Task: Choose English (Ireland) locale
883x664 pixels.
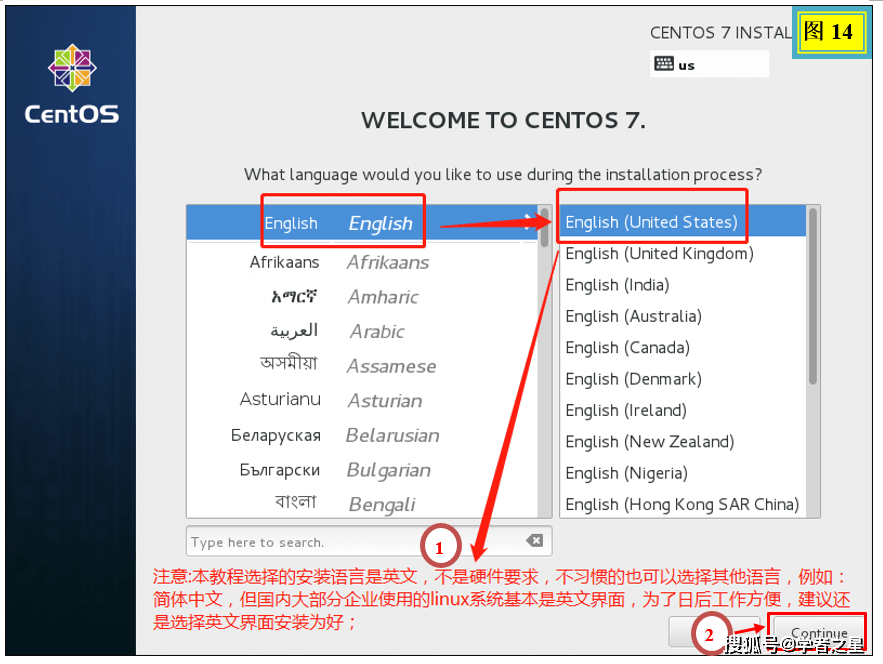Action: (683, 411)
